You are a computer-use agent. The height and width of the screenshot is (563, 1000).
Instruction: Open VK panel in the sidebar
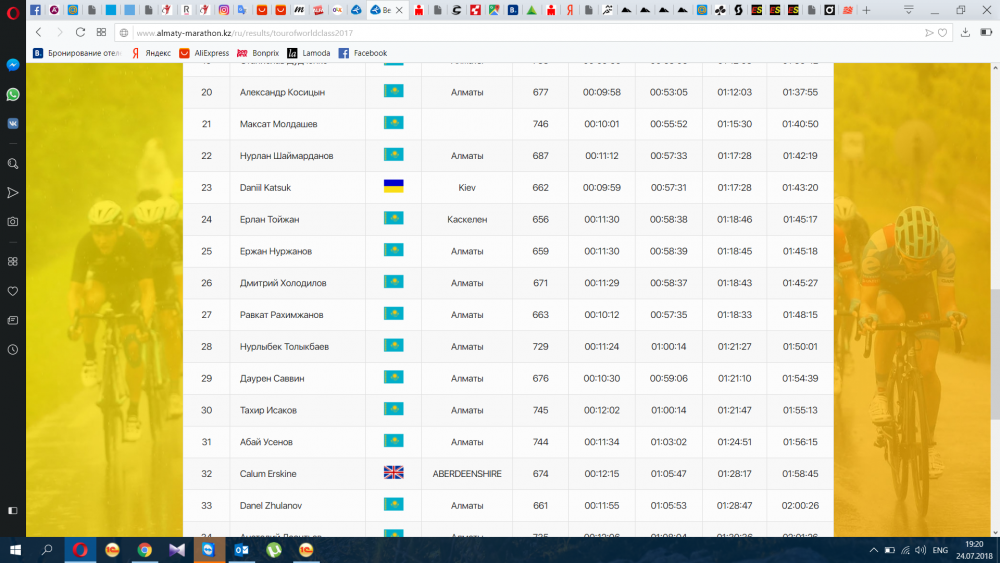pos(13,123)
